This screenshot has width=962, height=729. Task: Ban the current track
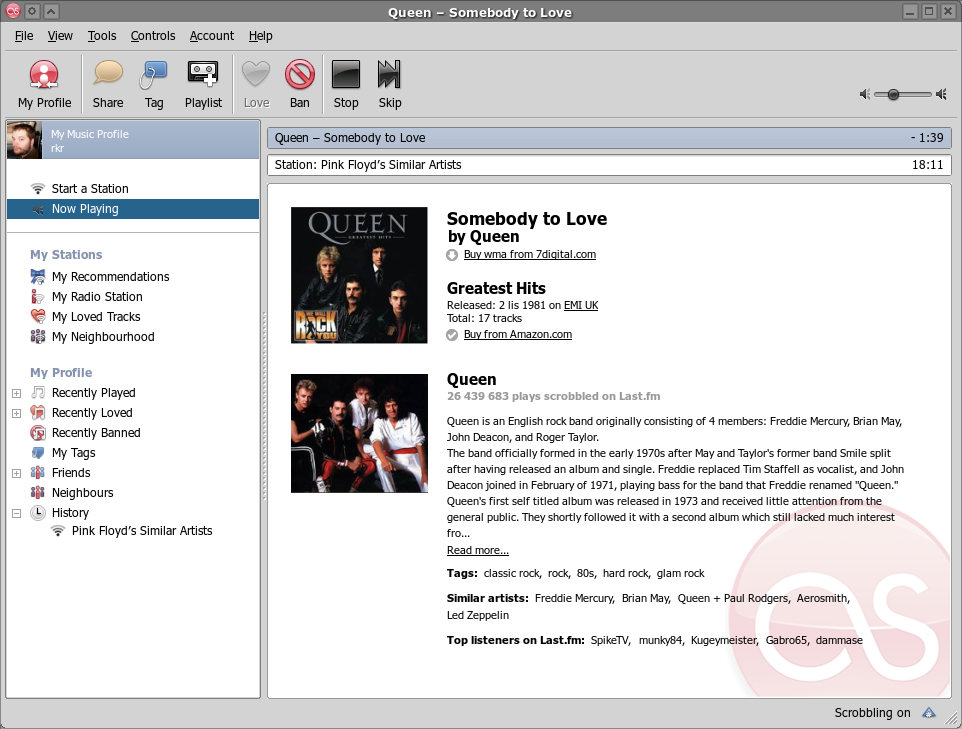click(x=299, y=85)
